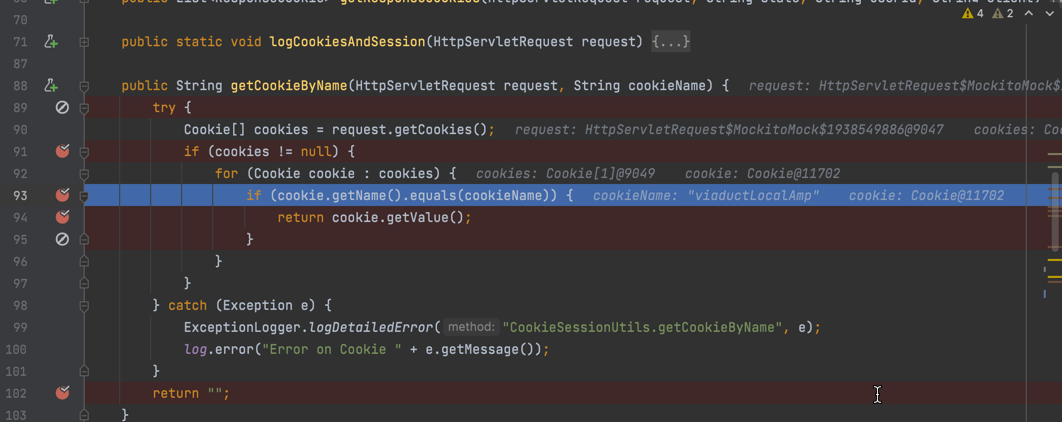Expand the {...} folded code placeholder on line 71
Viewport: 1062px width, 422px height.
point(671,42)
